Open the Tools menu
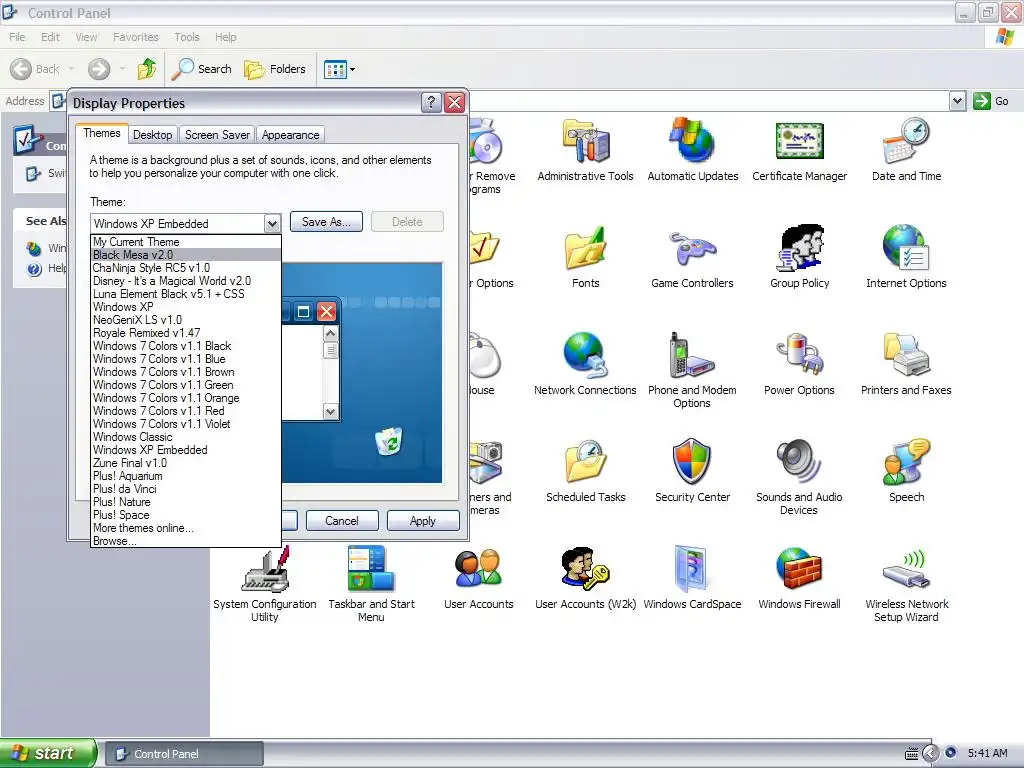The image size is (1024, 768). pyautogui.click(x=187, y=37)
